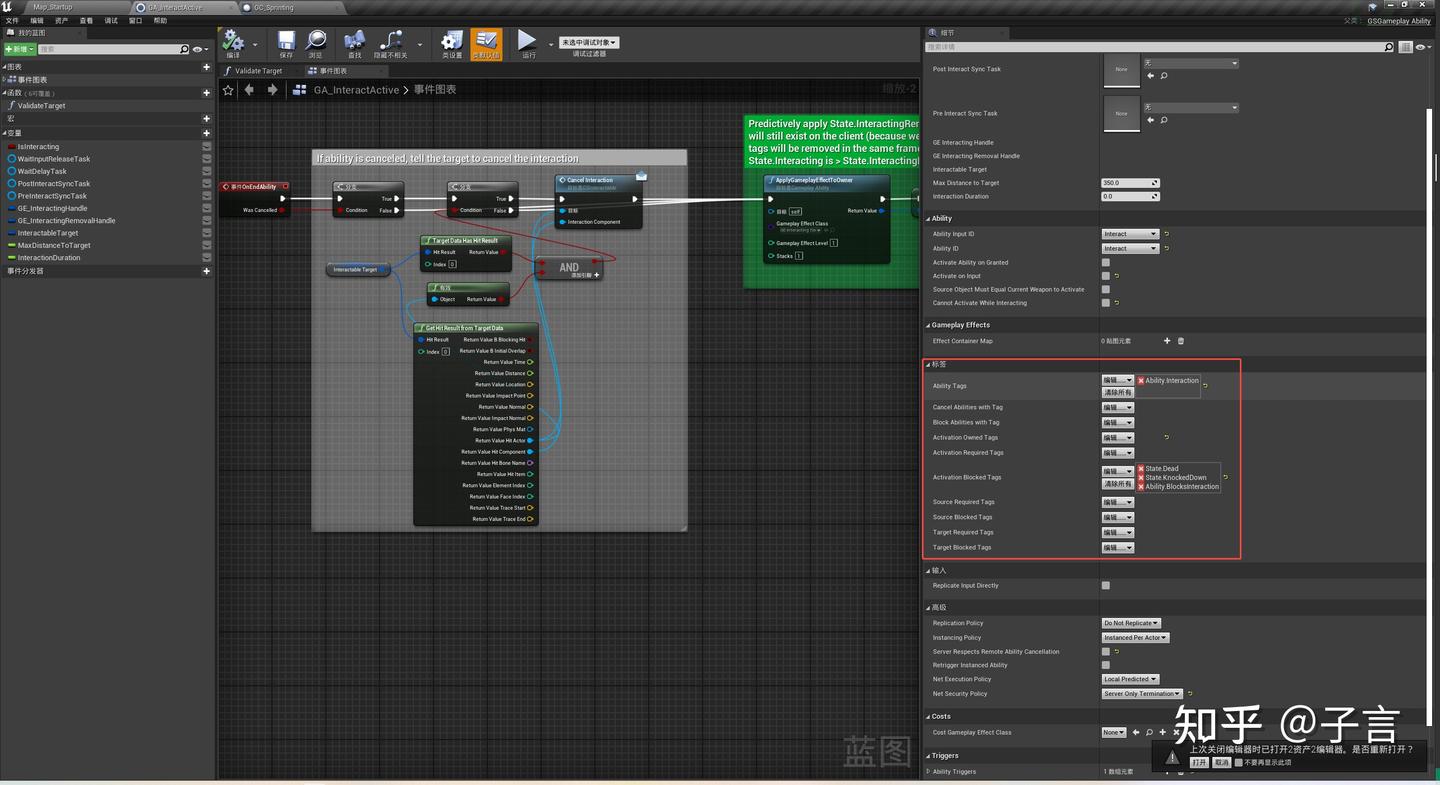Open blueprint search via the 查找 icon
The image size is (1440, 785).
353,42
